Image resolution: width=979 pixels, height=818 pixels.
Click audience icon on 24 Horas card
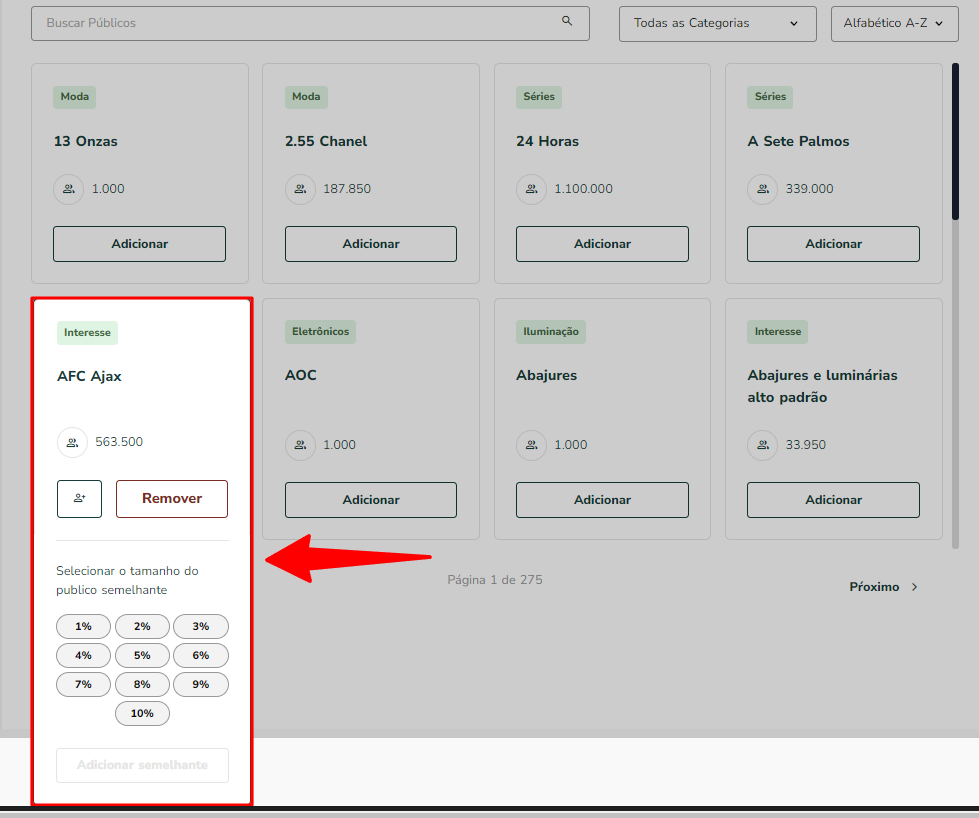tap(531, 189)
